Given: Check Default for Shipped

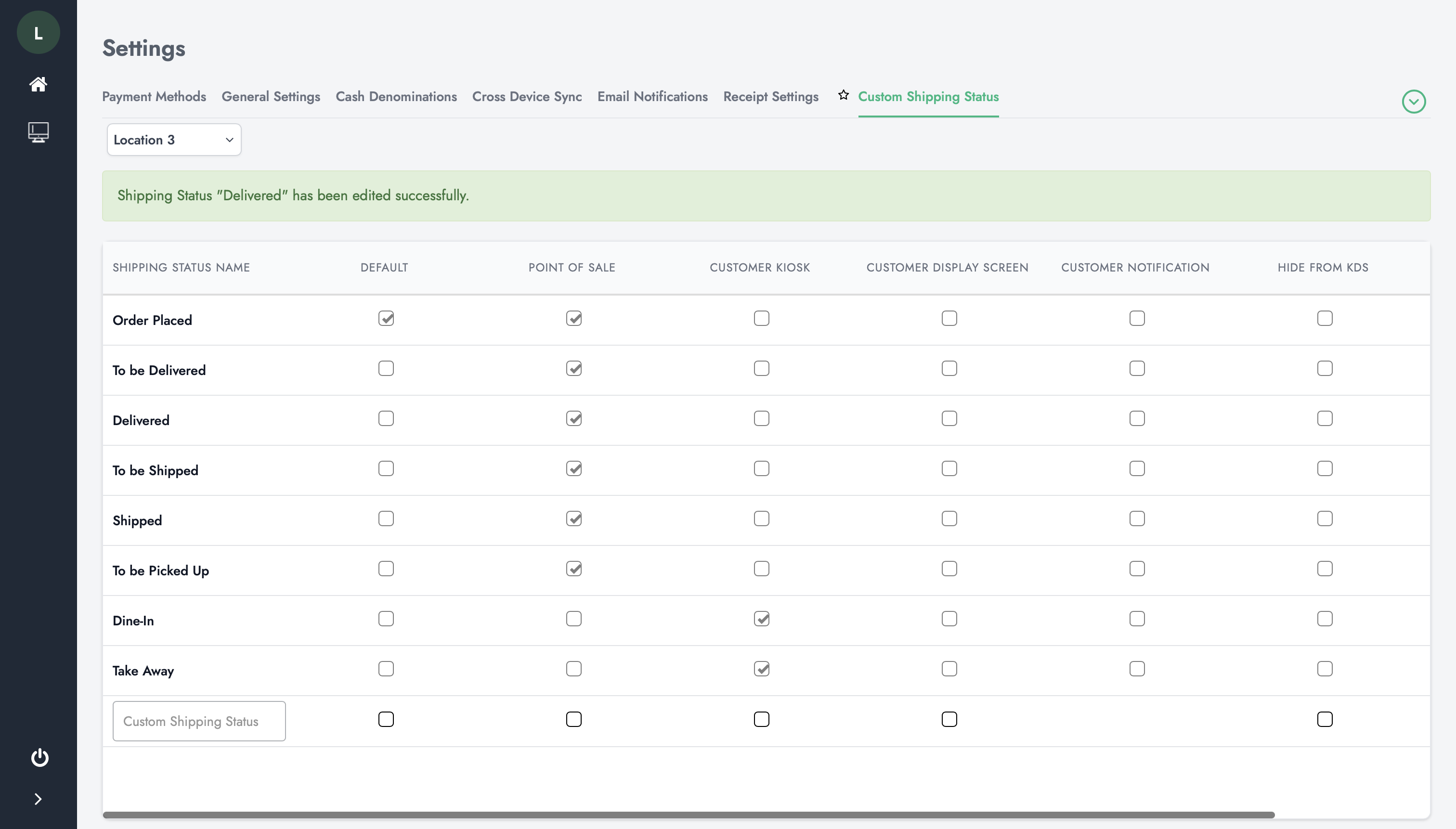Looking at the screenshot, I should (386, 518).
